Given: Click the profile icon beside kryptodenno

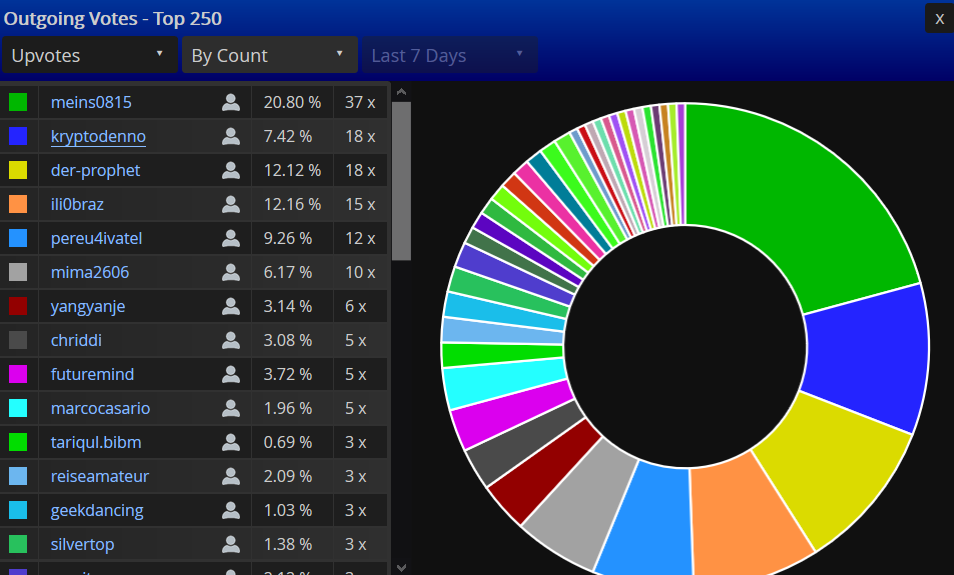Looking at the screenshot, I should pyautogui.click(x=231, y=136).
